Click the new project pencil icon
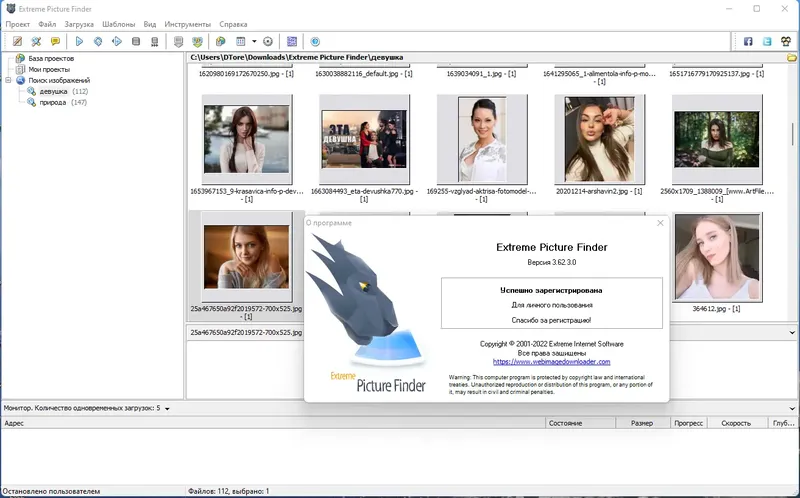 [x=17, y=41]
